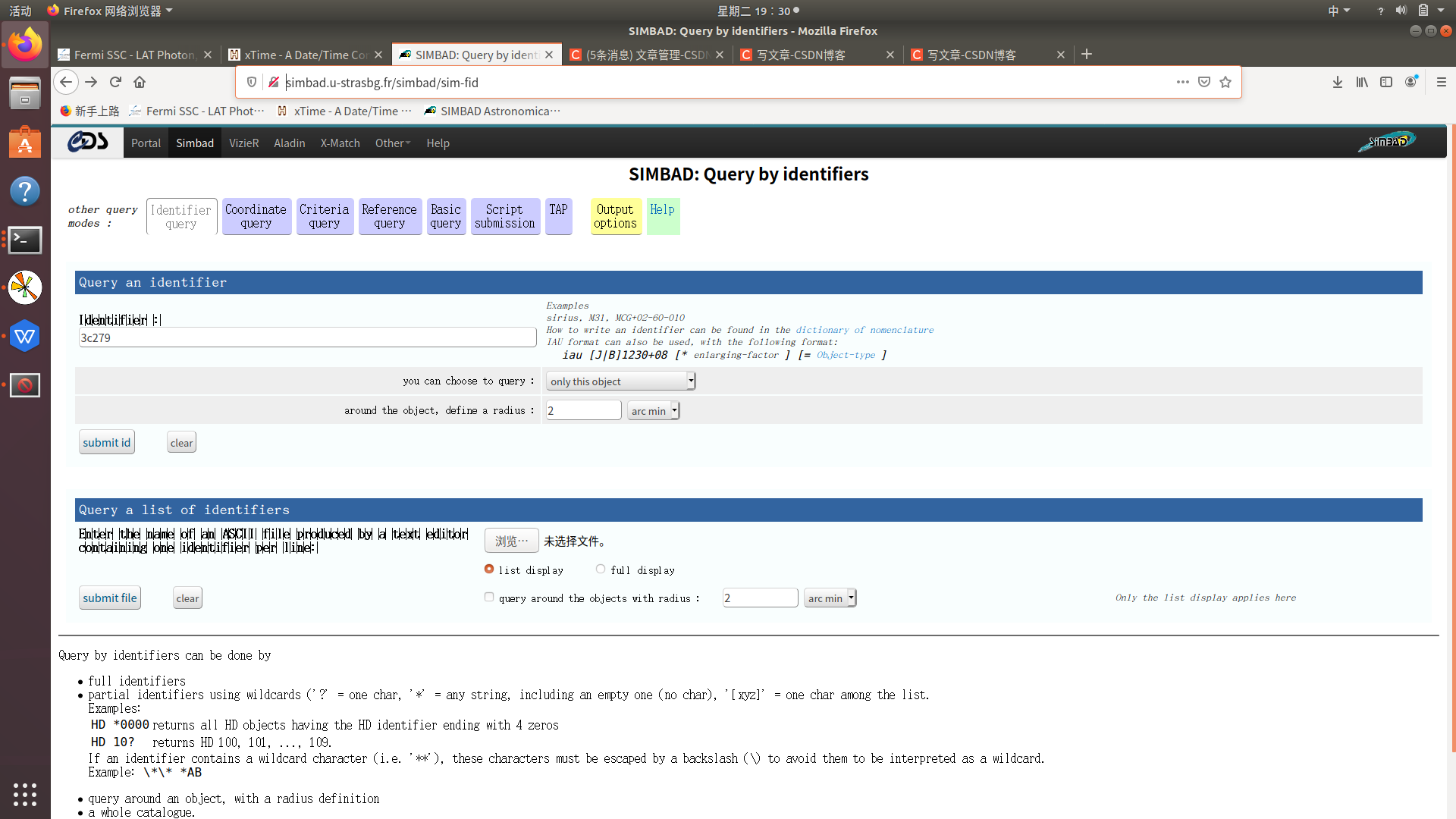Viewport: 1456px width, 819px height.
Task: Open new browser tab with plus
Action: (1087, 54)
